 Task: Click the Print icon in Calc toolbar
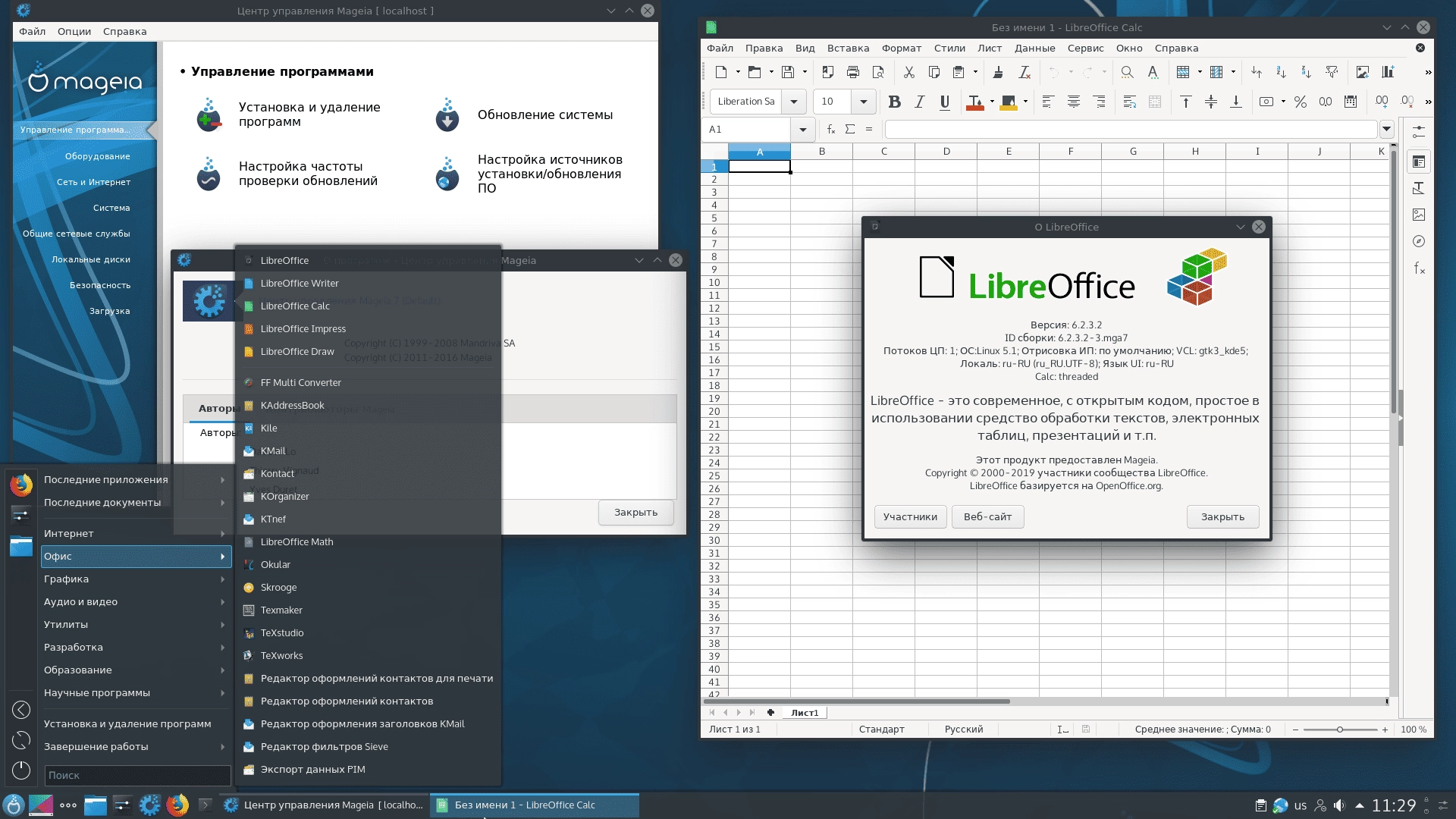click(x=853, y=72)
